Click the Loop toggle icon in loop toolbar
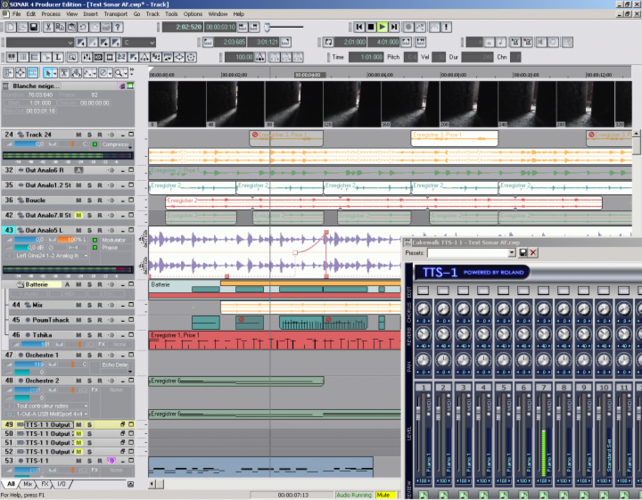Viewport: 642px width, 500px height. coord(328,42)
